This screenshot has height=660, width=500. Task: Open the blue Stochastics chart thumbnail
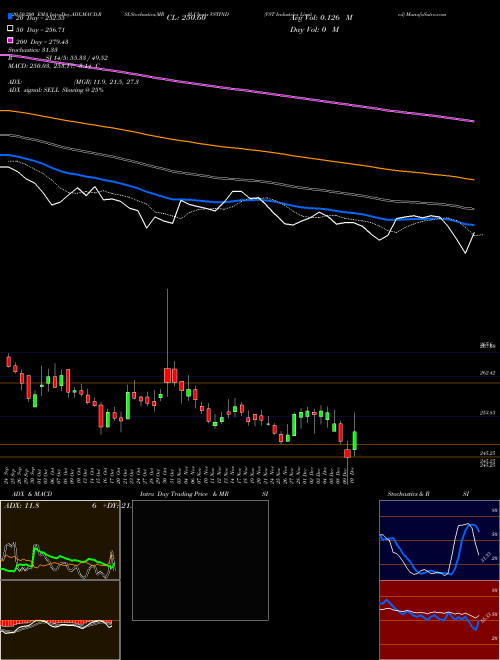click(439, 540)
